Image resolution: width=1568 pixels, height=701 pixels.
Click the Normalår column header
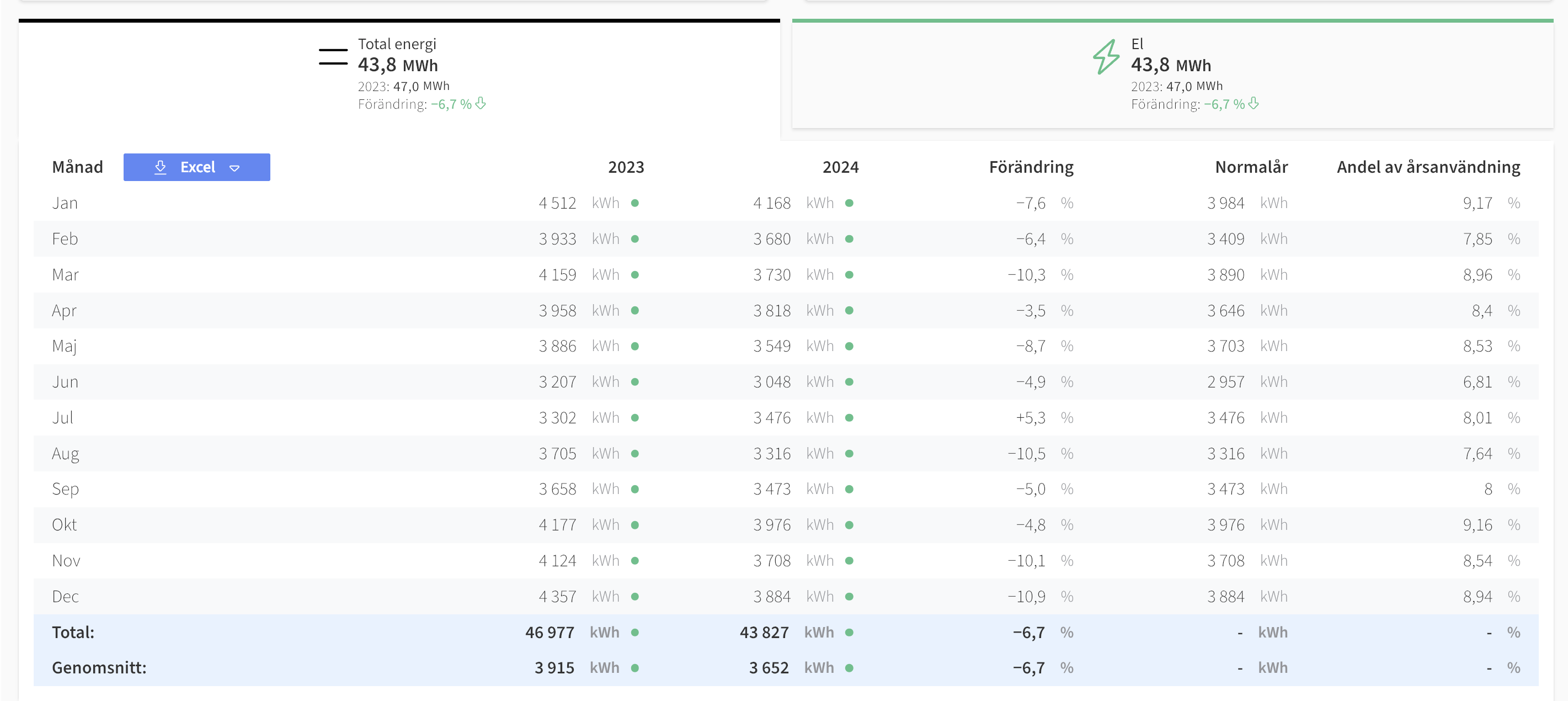point(1251,167)
